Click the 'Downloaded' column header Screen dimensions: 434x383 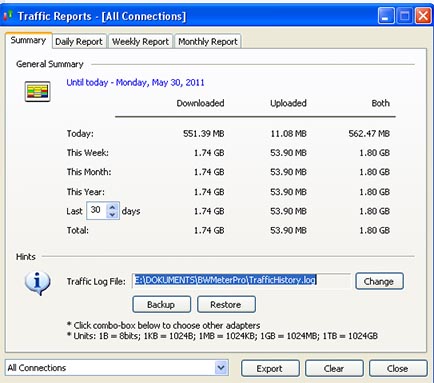click(x=200, y=103)
